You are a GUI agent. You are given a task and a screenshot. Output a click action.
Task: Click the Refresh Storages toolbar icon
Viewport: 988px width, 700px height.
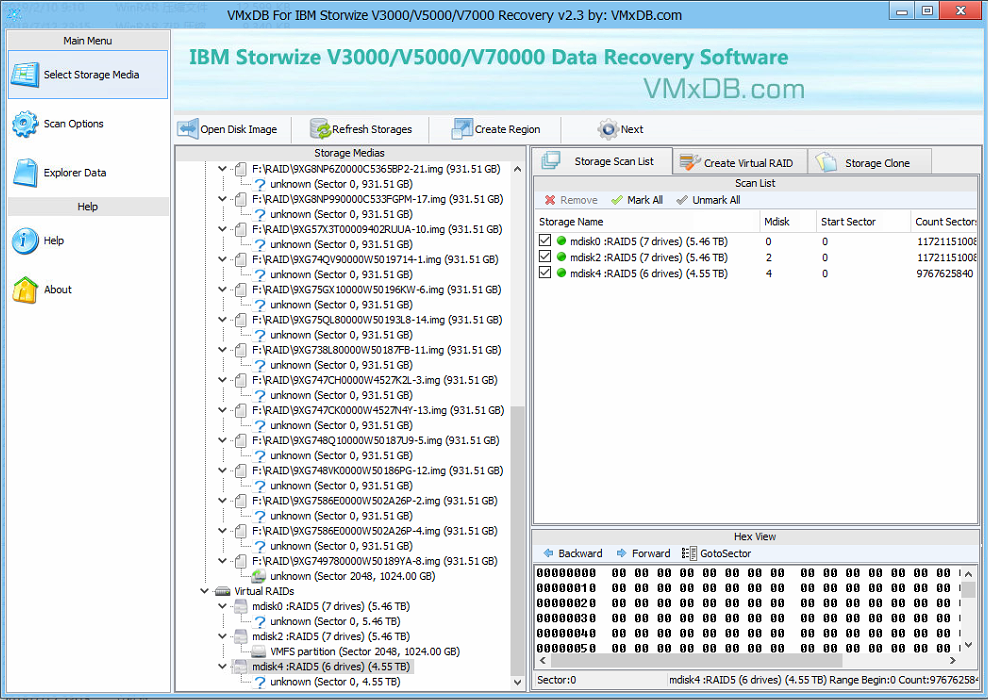click(320, 129)
